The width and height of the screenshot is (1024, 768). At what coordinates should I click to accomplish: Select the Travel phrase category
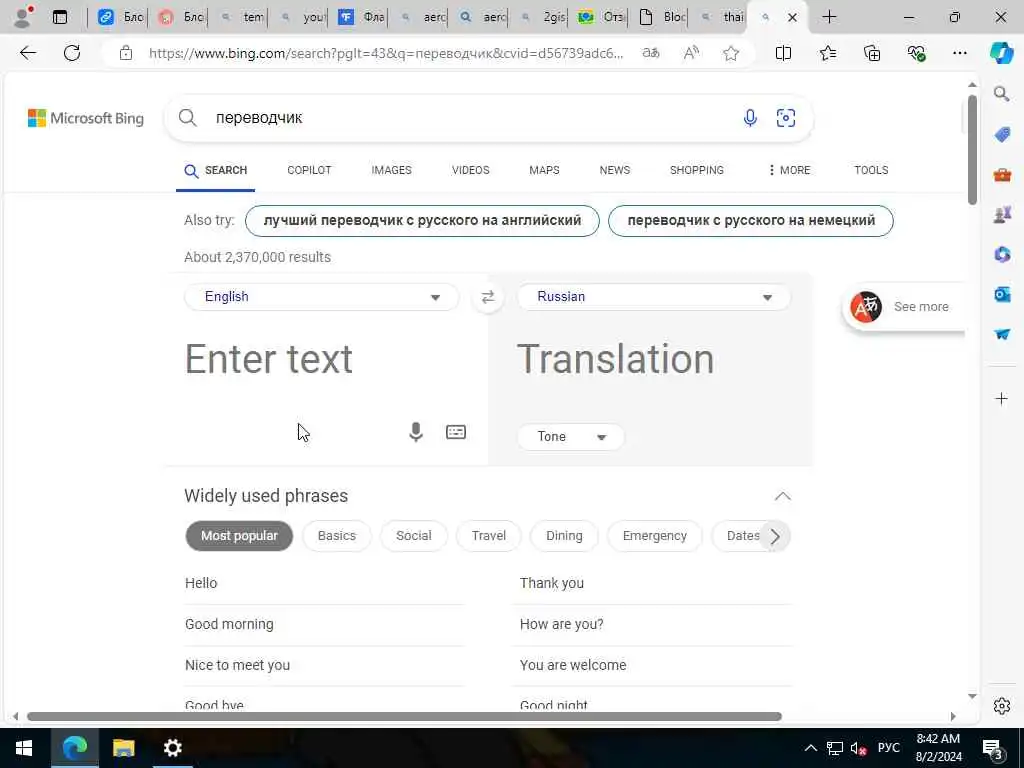coord(488,536)
